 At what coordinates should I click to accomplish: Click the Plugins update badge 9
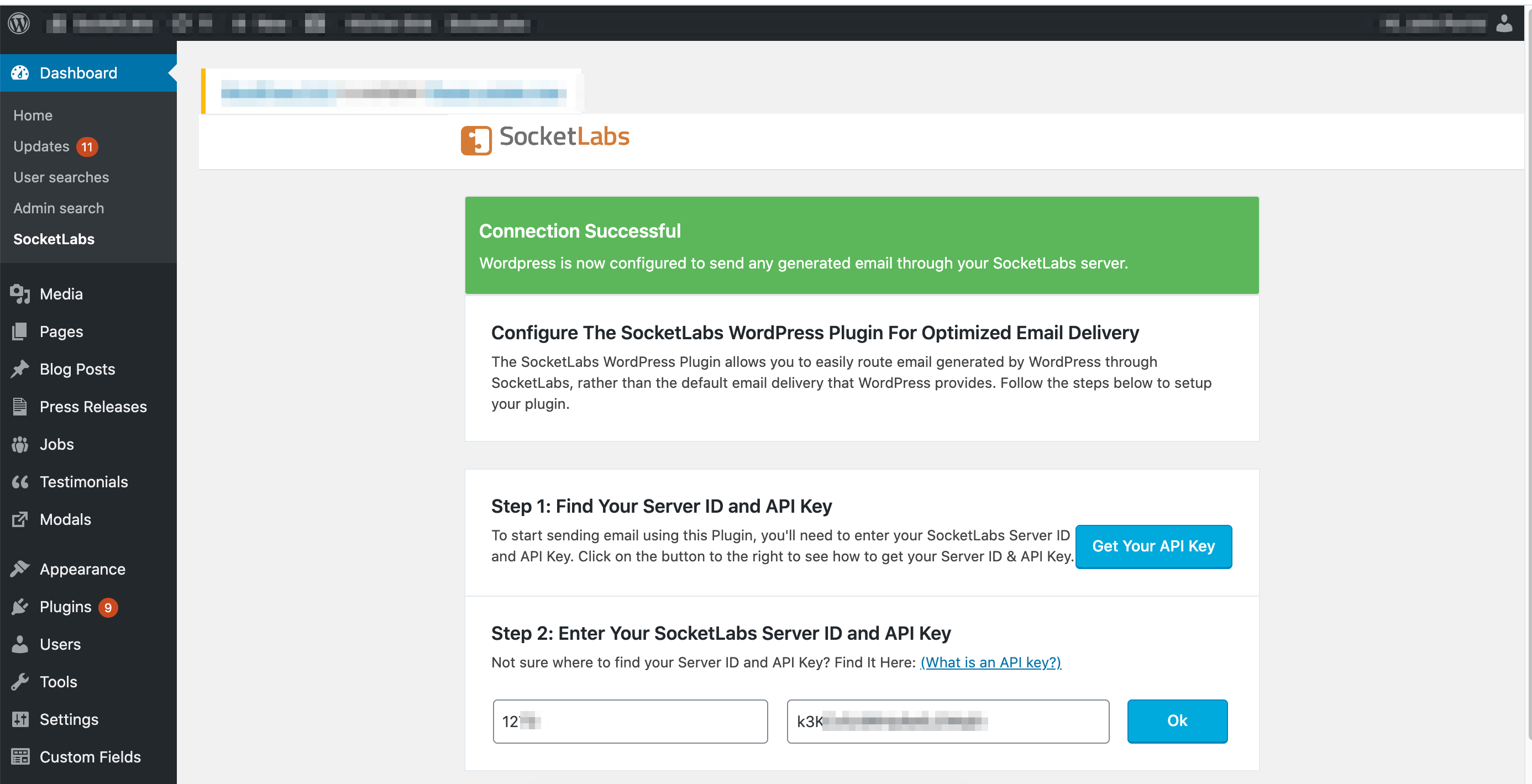click(108, 607)
